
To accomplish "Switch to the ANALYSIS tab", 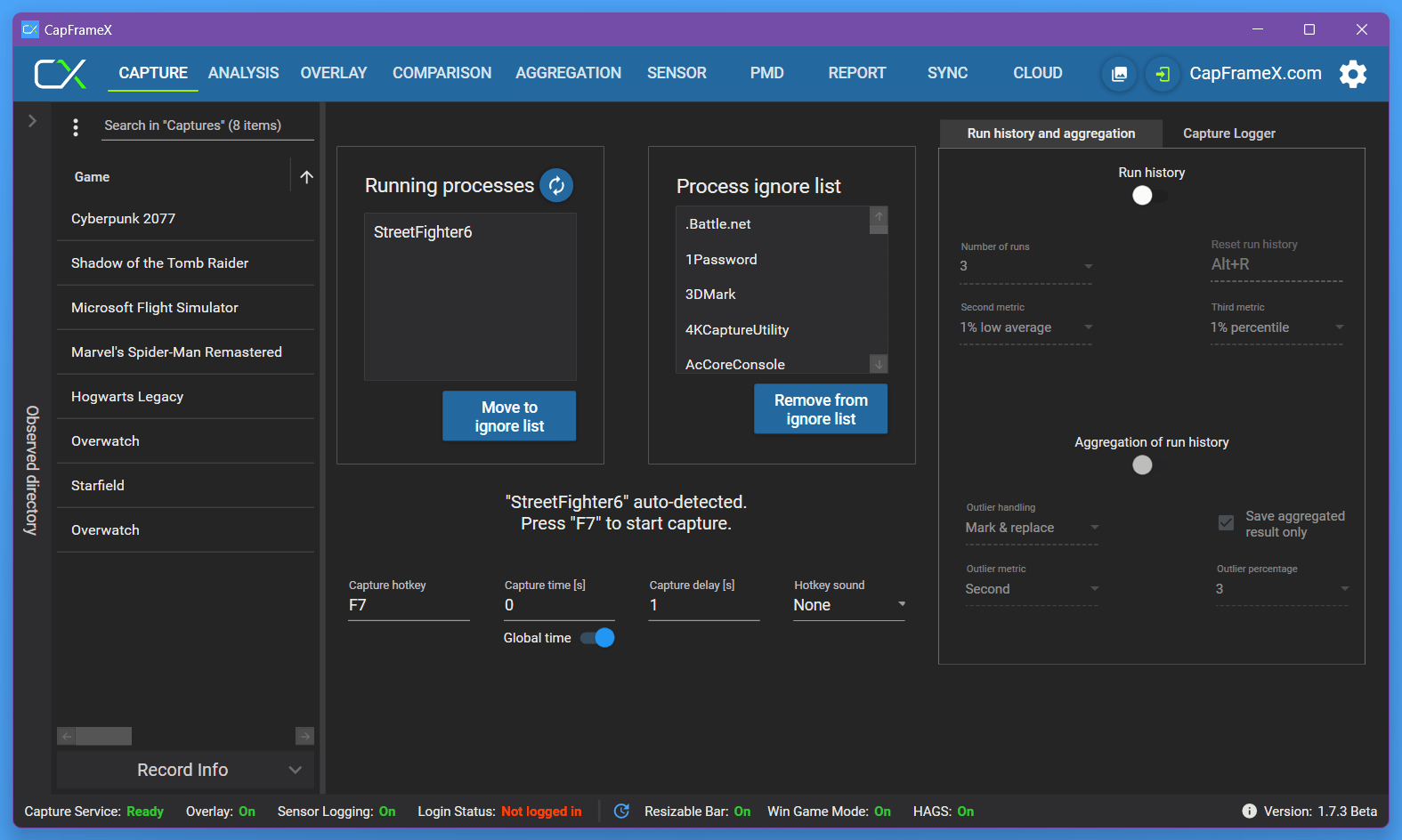I will 243,73.
